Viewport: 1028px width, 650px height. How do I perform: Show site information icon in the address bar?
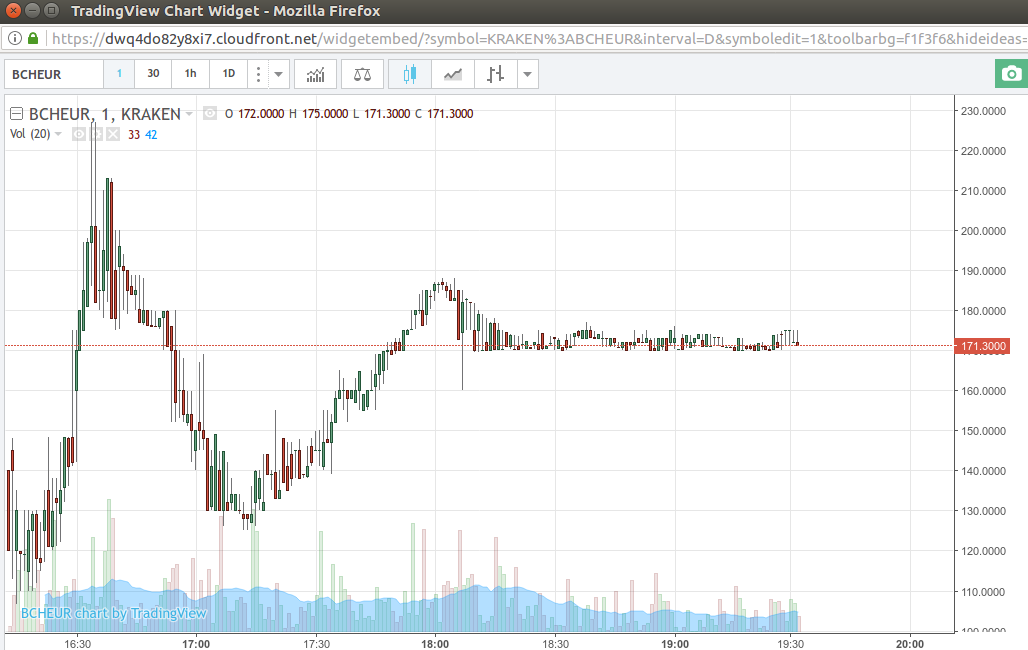click(x=14, y=38)
